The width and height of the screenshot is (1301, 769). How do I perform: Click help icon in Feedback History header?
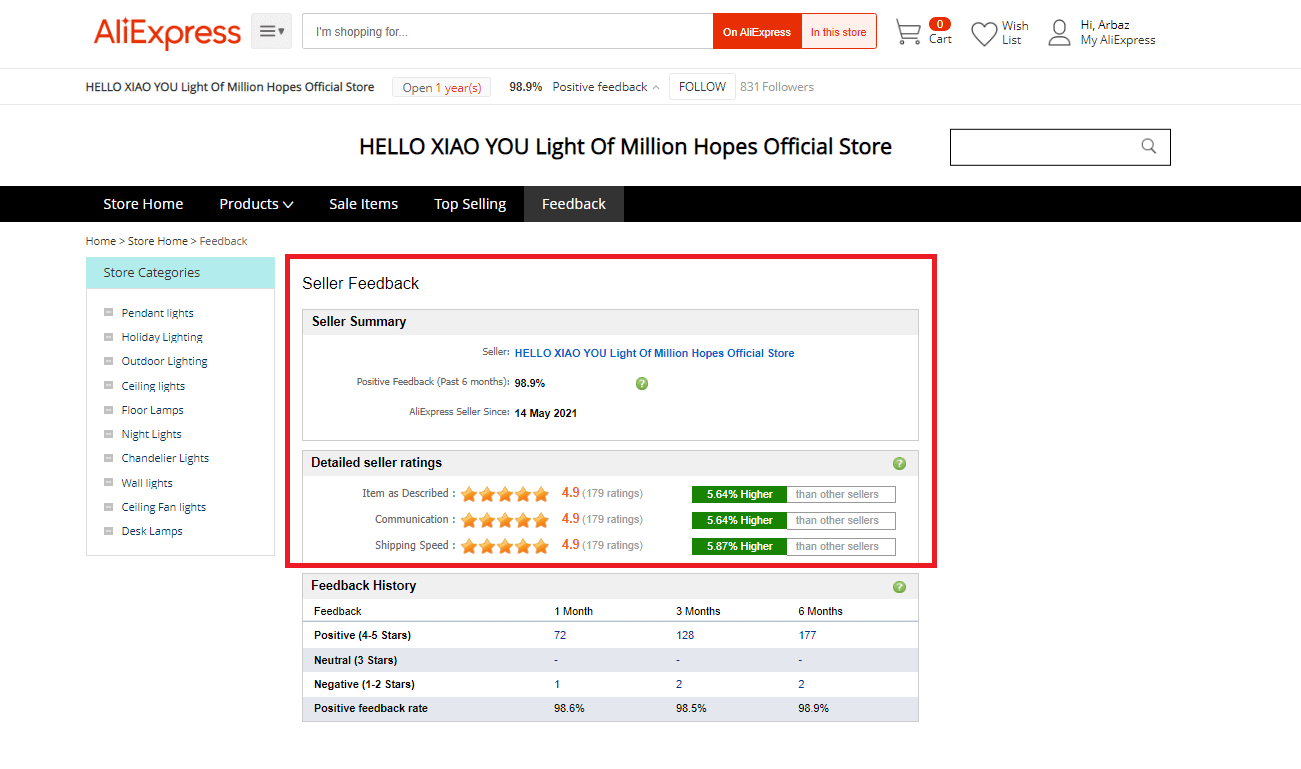[x=899, y=587]
